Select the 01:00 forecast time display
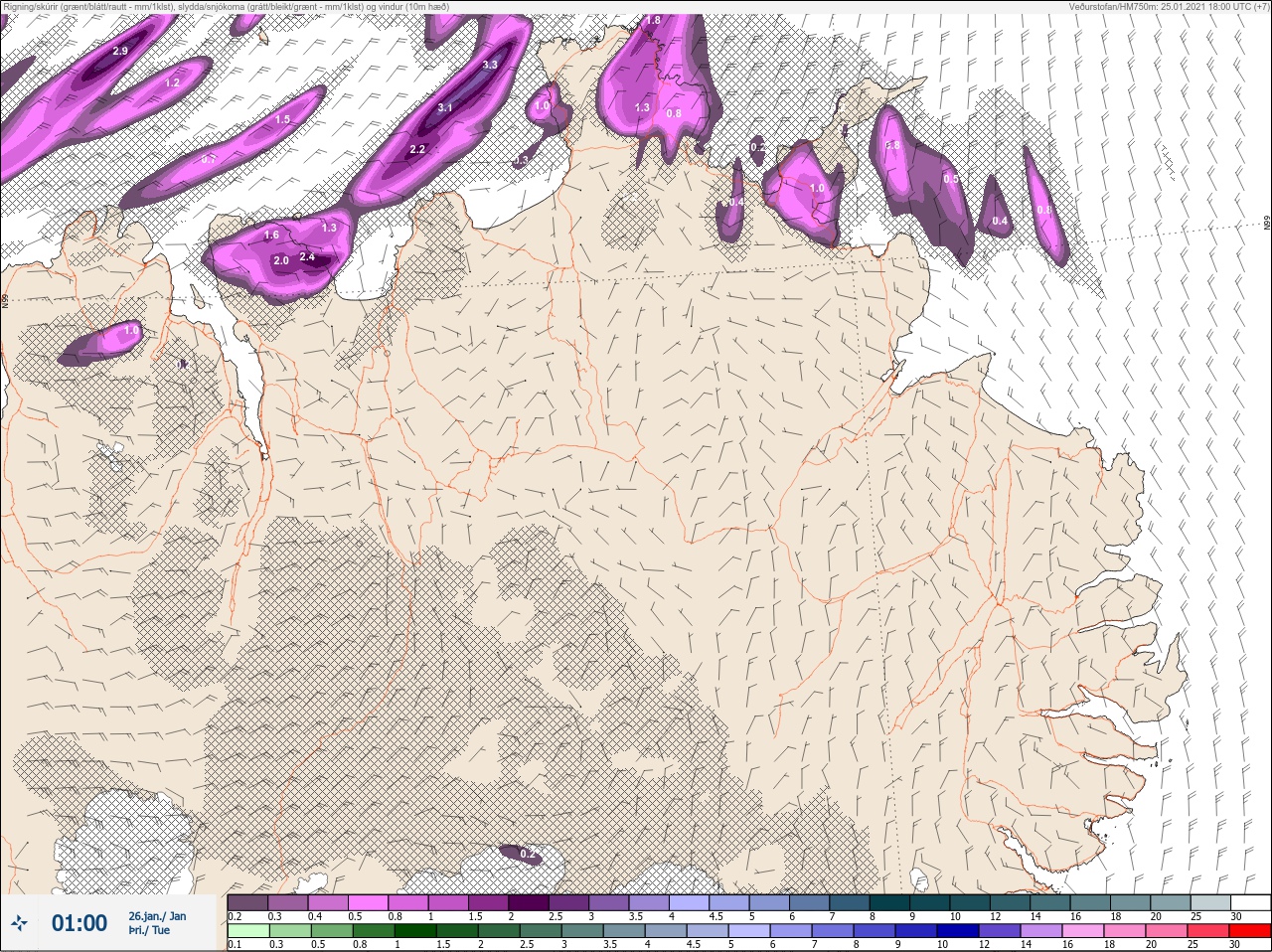The image size is (1272, 952). (79, 923)
